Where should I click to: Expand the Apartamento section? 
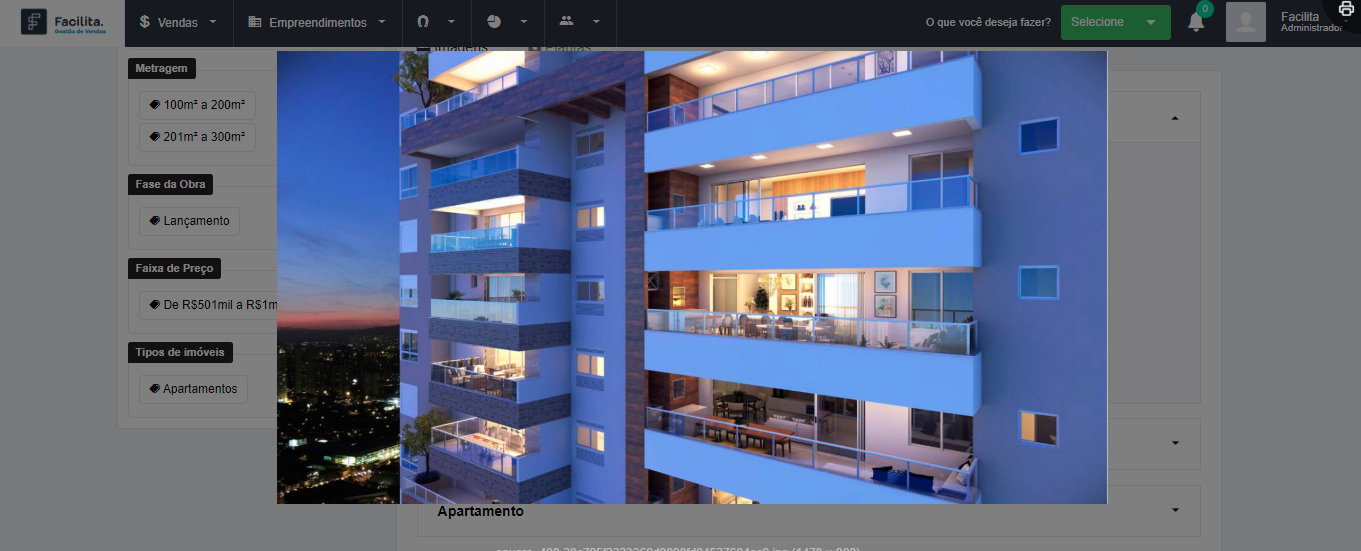click(1174, 511)
